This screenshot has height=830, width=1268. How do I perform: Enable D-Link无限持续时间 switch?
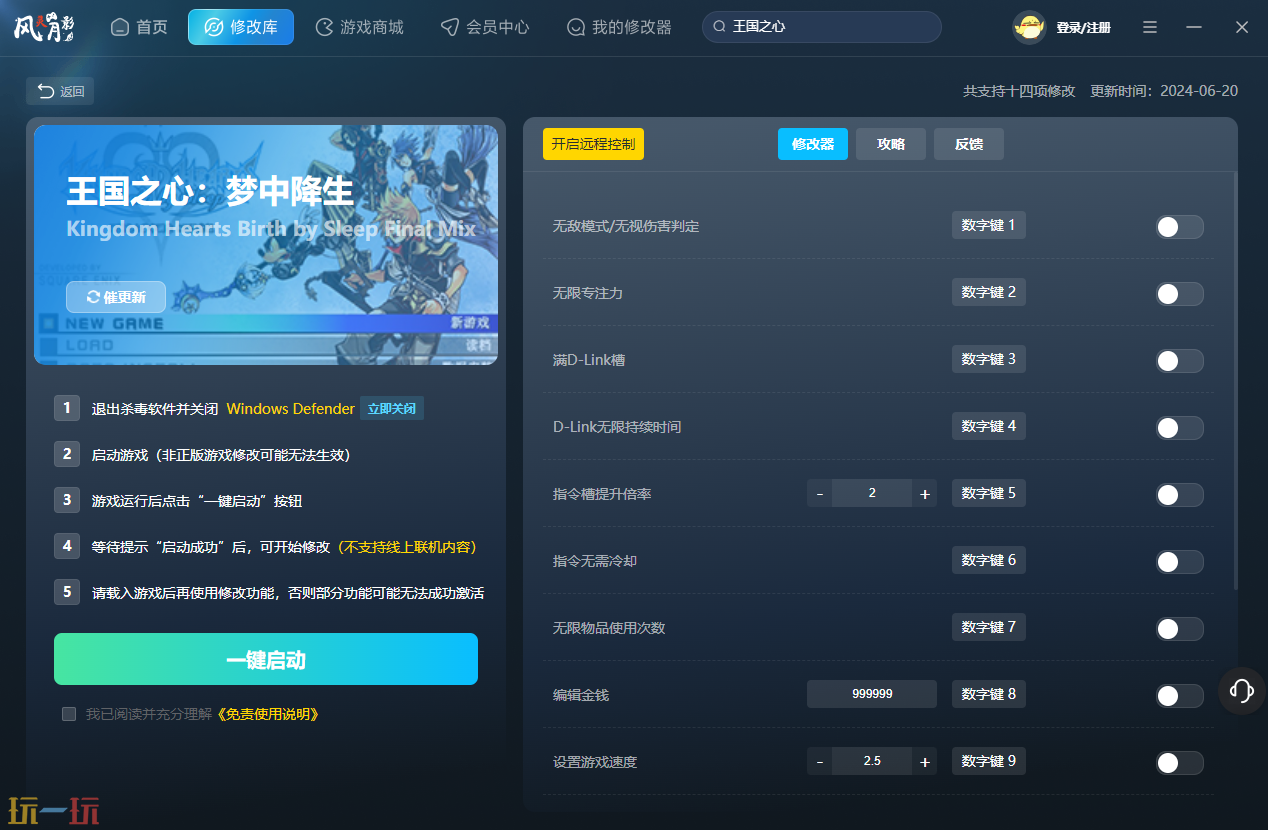pyautogui.click(x=1179, y=428)
